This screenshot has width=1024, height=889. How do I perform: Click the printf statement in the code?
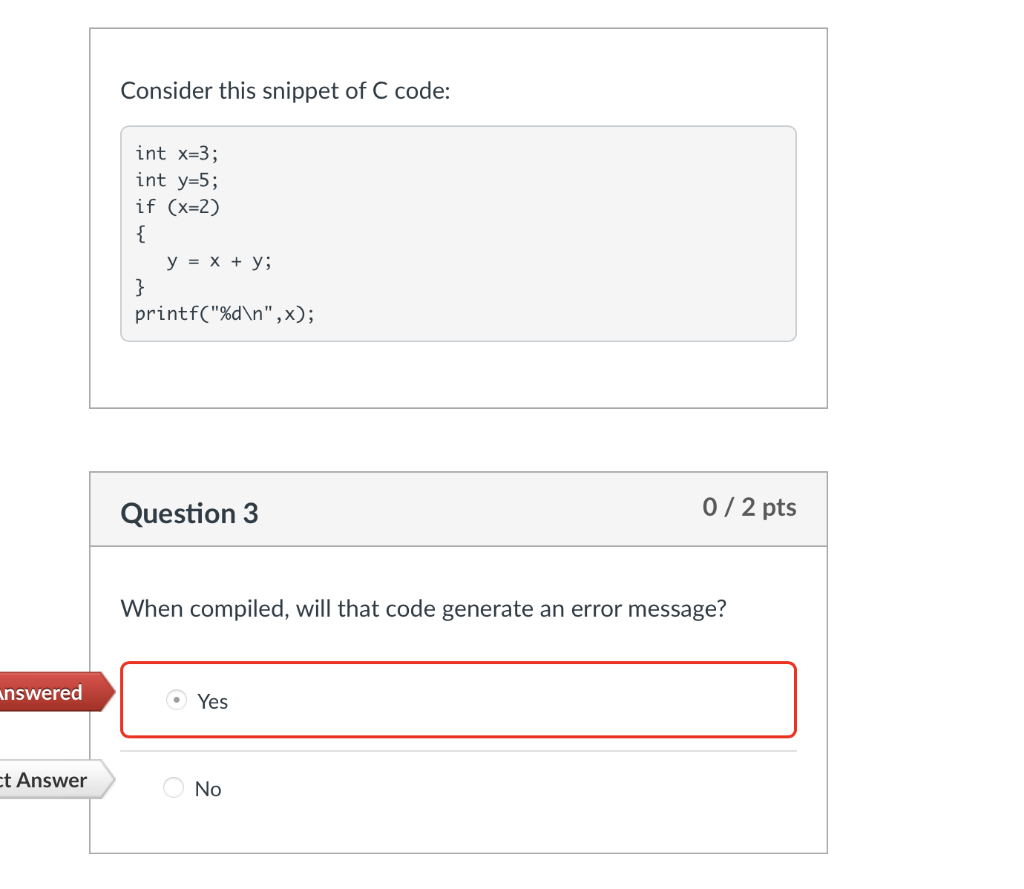click(224, 313)
